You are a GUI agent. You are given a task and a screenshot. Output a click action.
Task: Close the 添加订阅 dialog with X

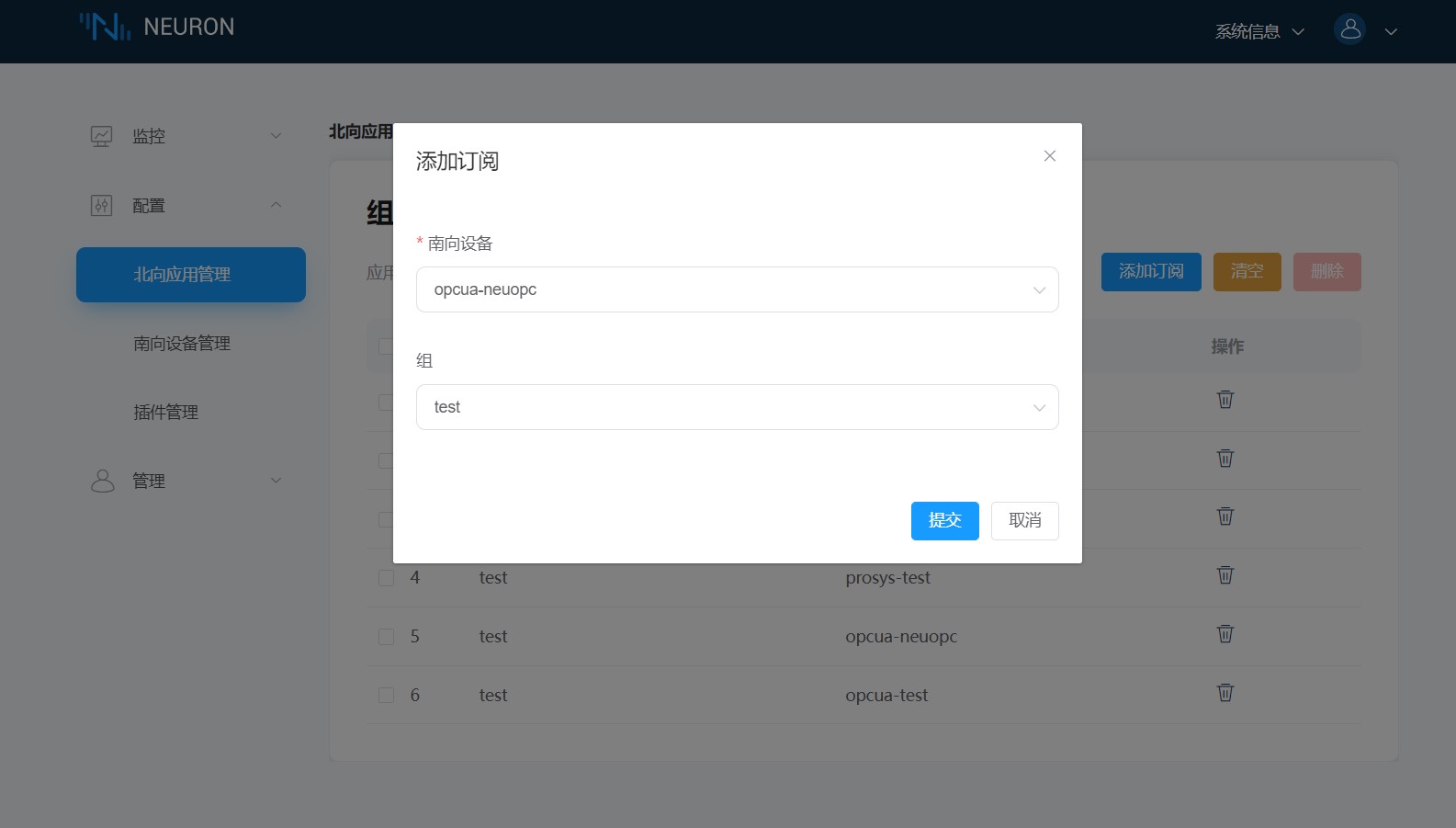1049,156
